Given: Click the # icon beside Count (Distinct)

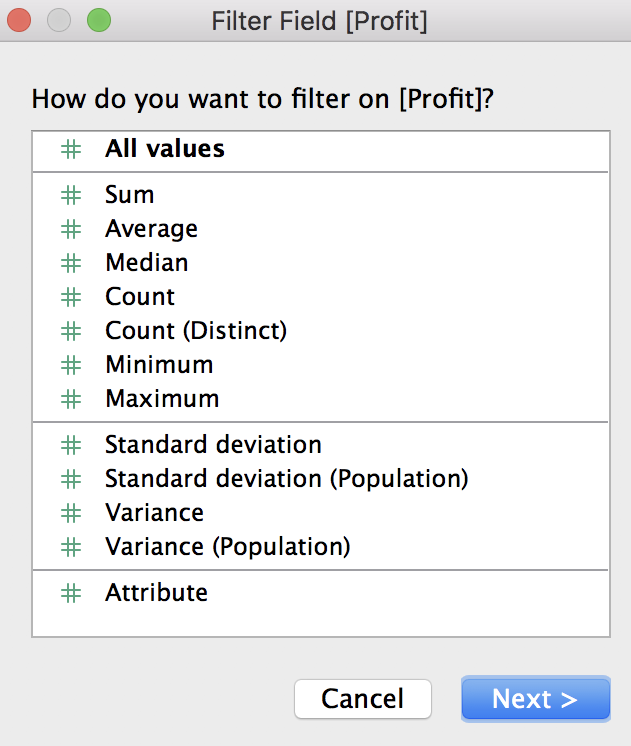Looking at the screenshot, I should [71, 331].
